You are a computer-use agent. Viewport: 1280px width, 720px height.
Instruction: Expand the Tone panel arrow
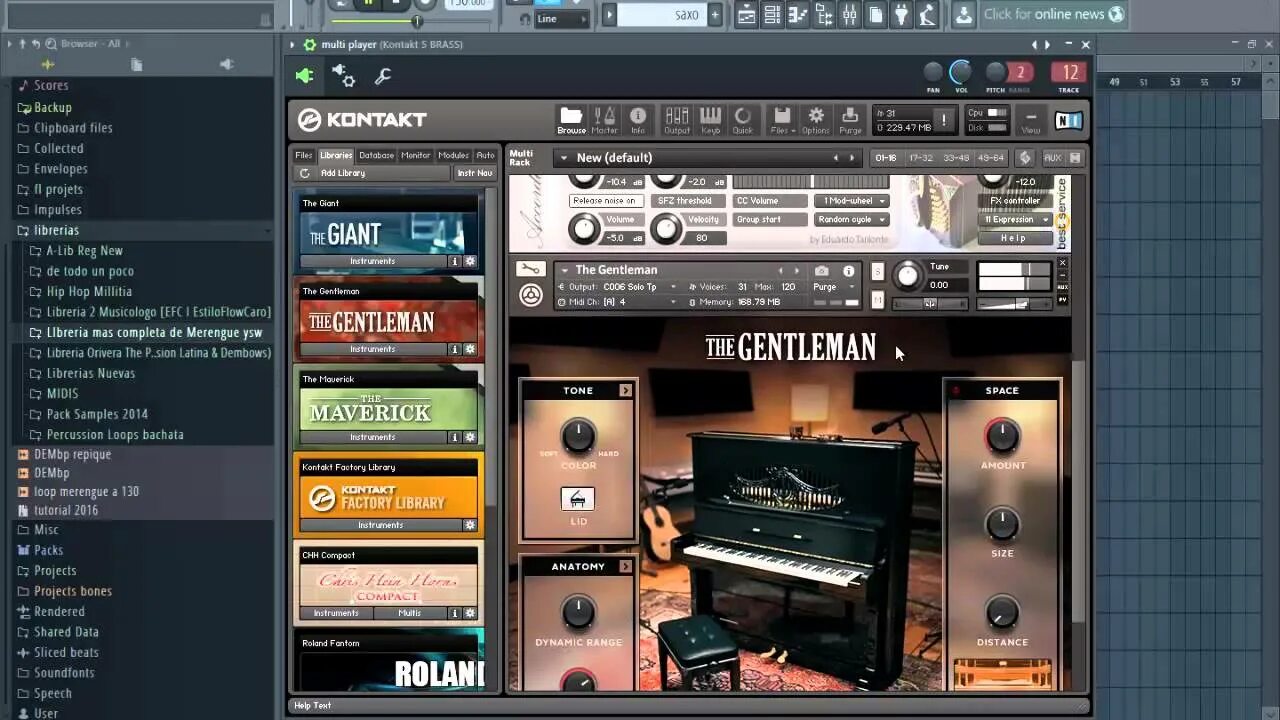click(x=626, y=391)
